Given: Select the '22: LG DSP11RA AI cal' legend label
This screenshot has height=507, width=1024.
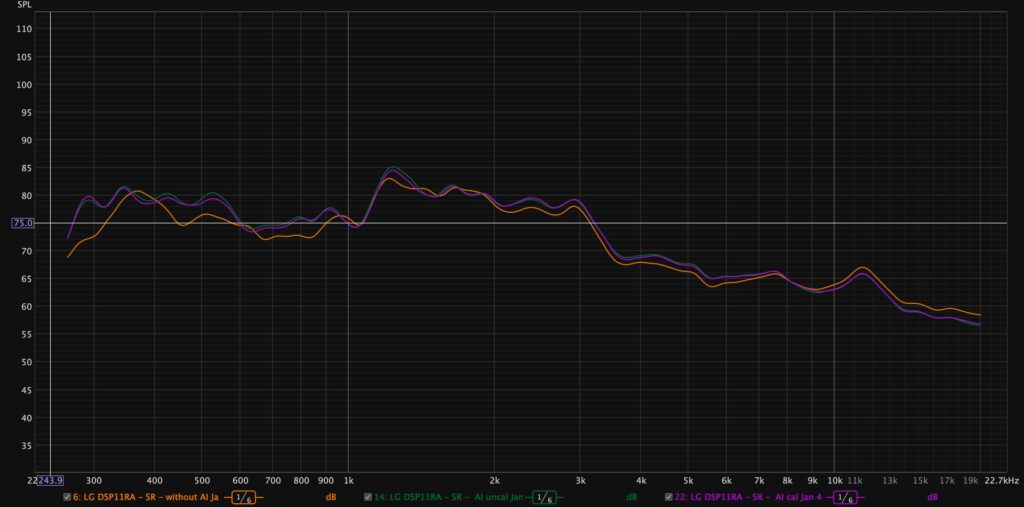Looking at the screenshot, I should [x=749, y=497].
